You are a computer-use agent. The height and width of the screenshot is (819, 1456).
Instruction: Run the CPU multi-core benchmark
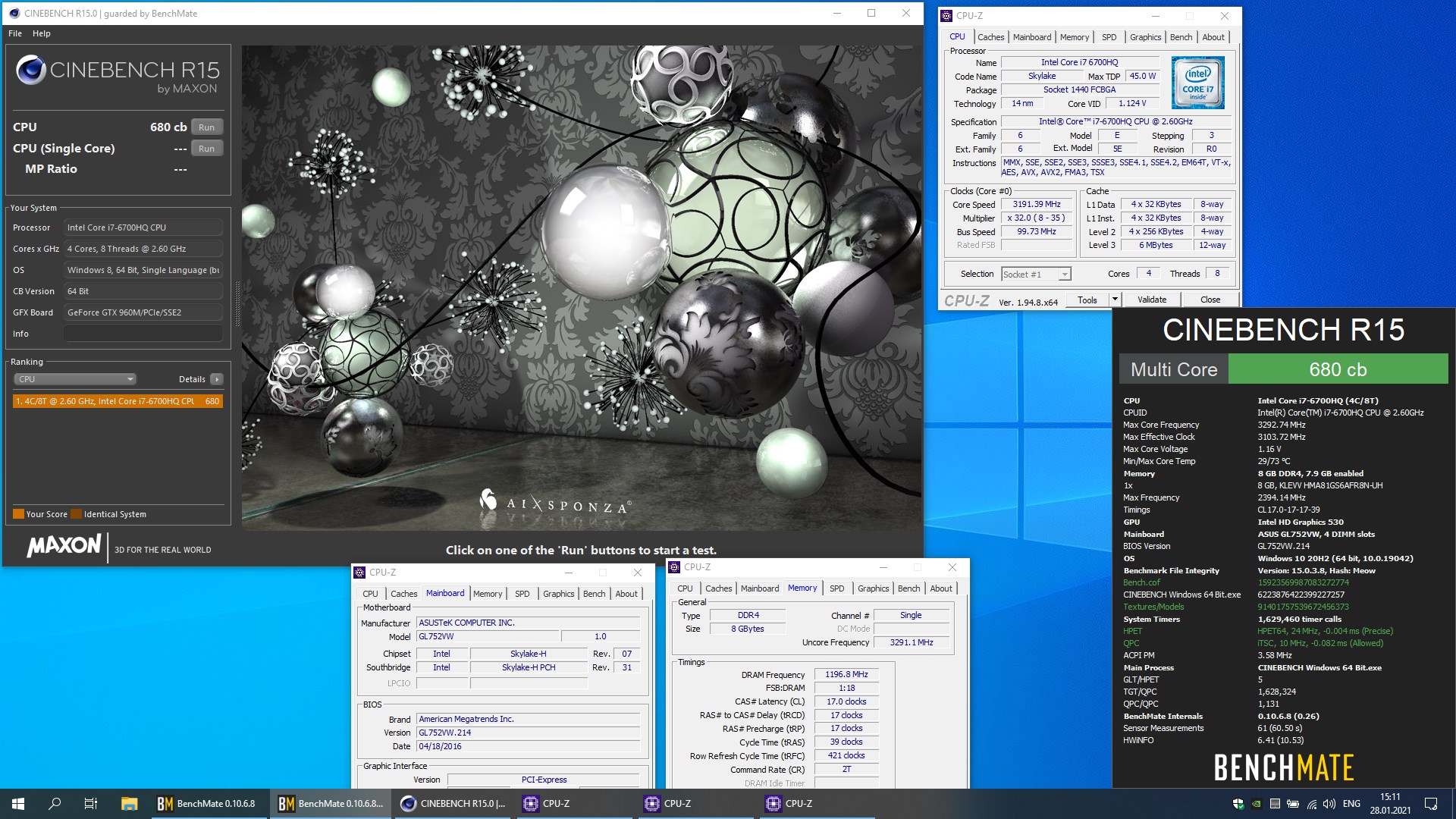pyautogui.click(x=207, y=127)
